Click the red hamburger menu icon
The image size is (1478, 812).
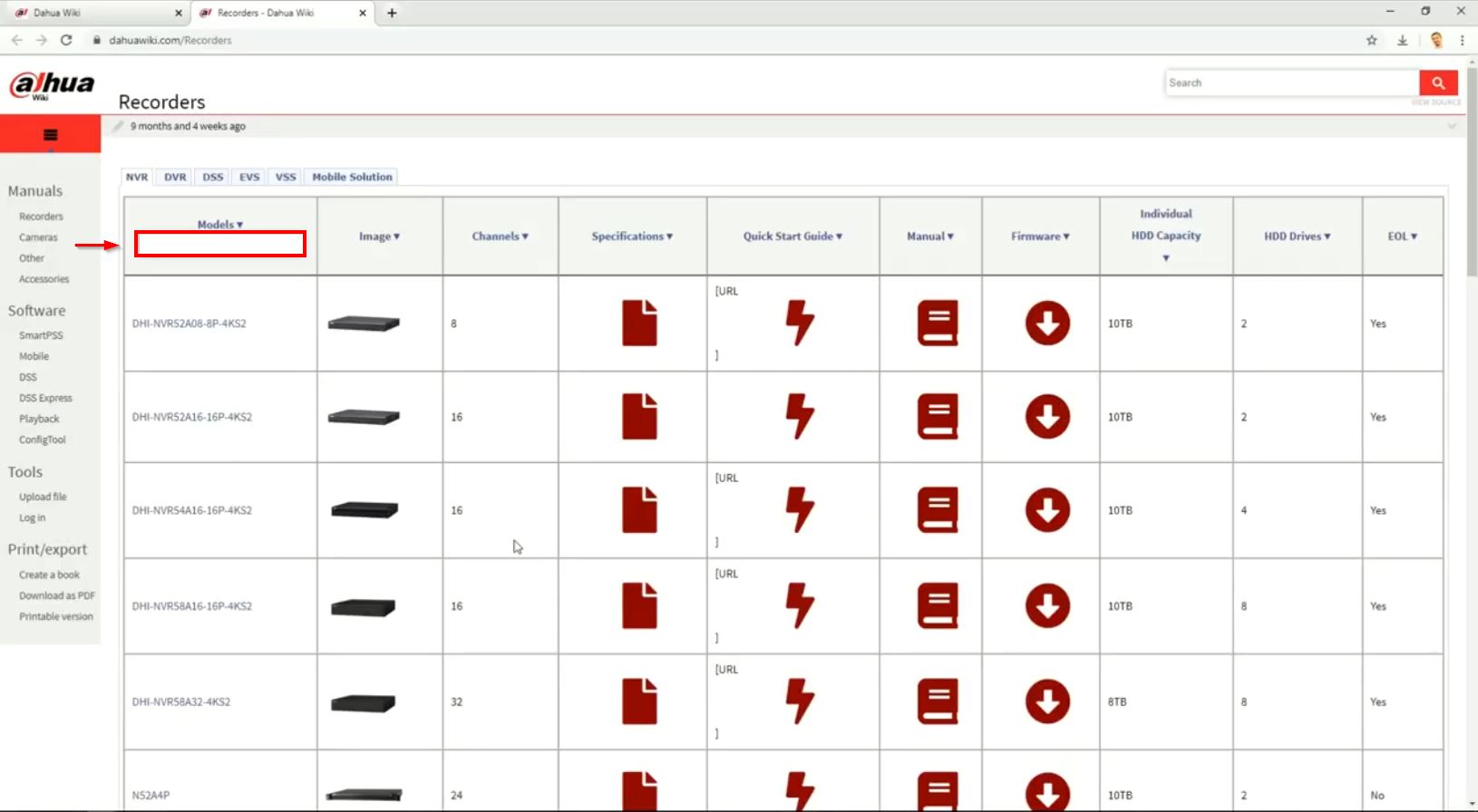click(50, 135)
